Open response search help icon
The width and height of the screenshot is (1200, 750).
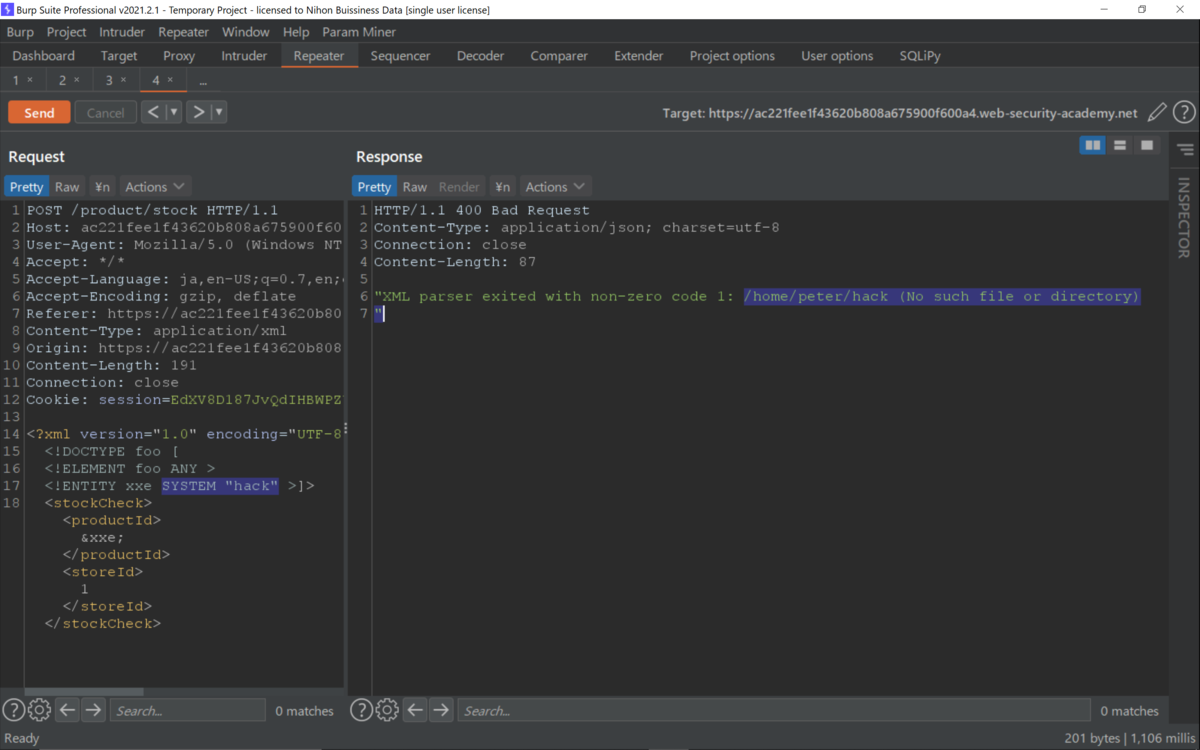(361, 710)
